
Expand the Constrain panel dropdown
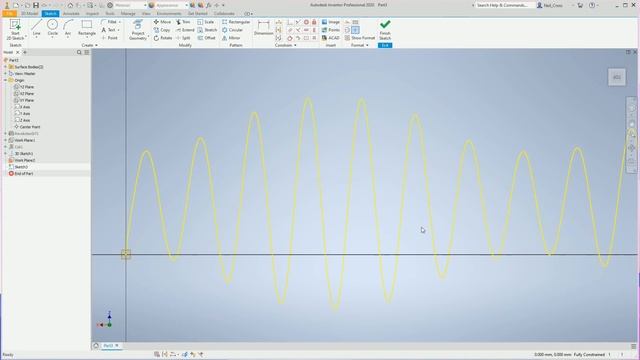tap(286, 45)
